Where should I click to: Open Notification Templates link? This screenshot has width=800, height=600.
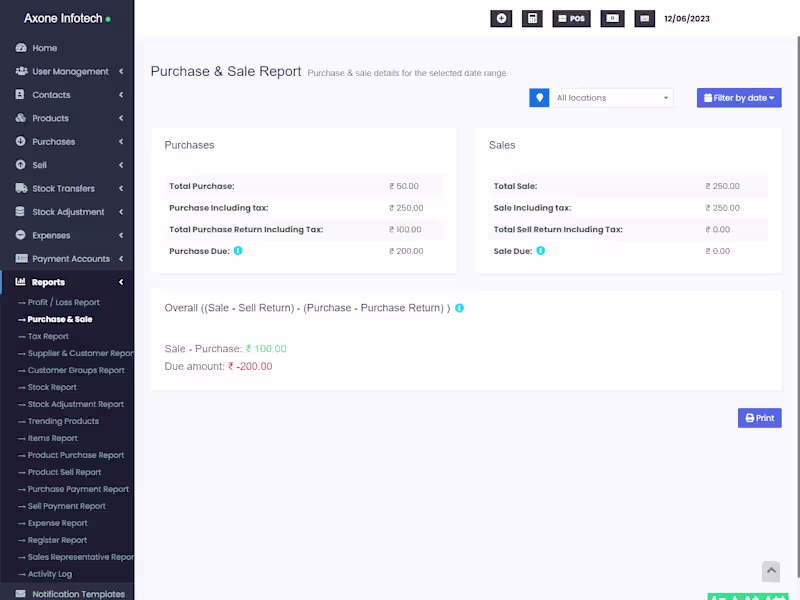pos(78,594)
